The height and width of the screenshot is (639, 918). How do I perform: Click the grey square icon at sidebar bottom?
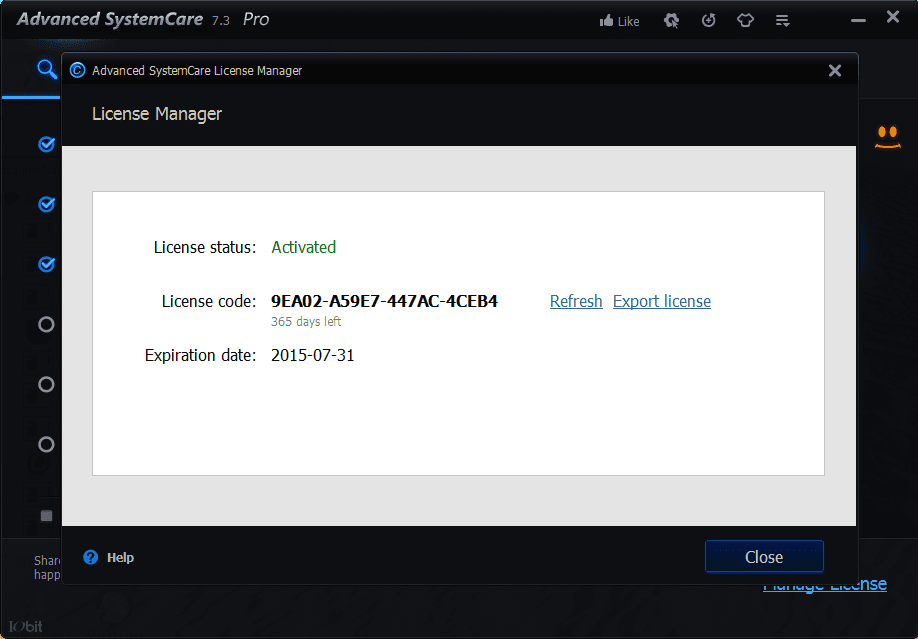coord(46,515)
